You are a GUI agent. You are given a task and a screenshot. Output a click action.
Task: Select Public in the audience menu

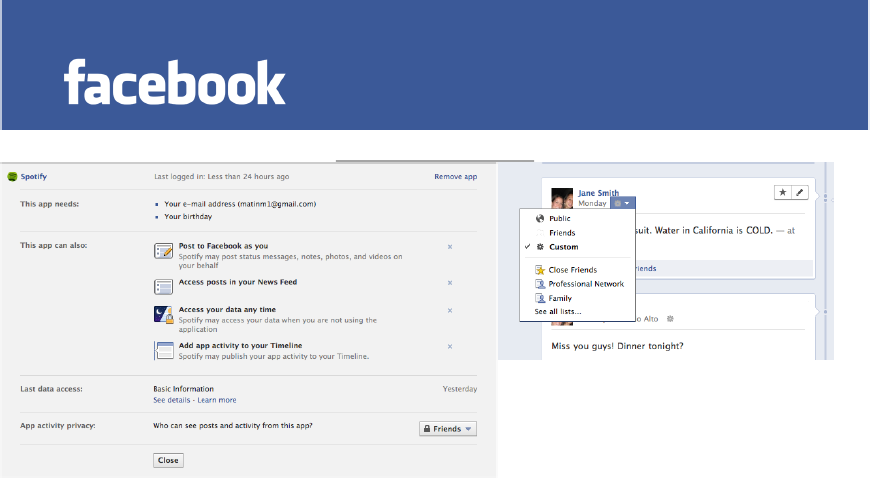click(x=559, y=218)
